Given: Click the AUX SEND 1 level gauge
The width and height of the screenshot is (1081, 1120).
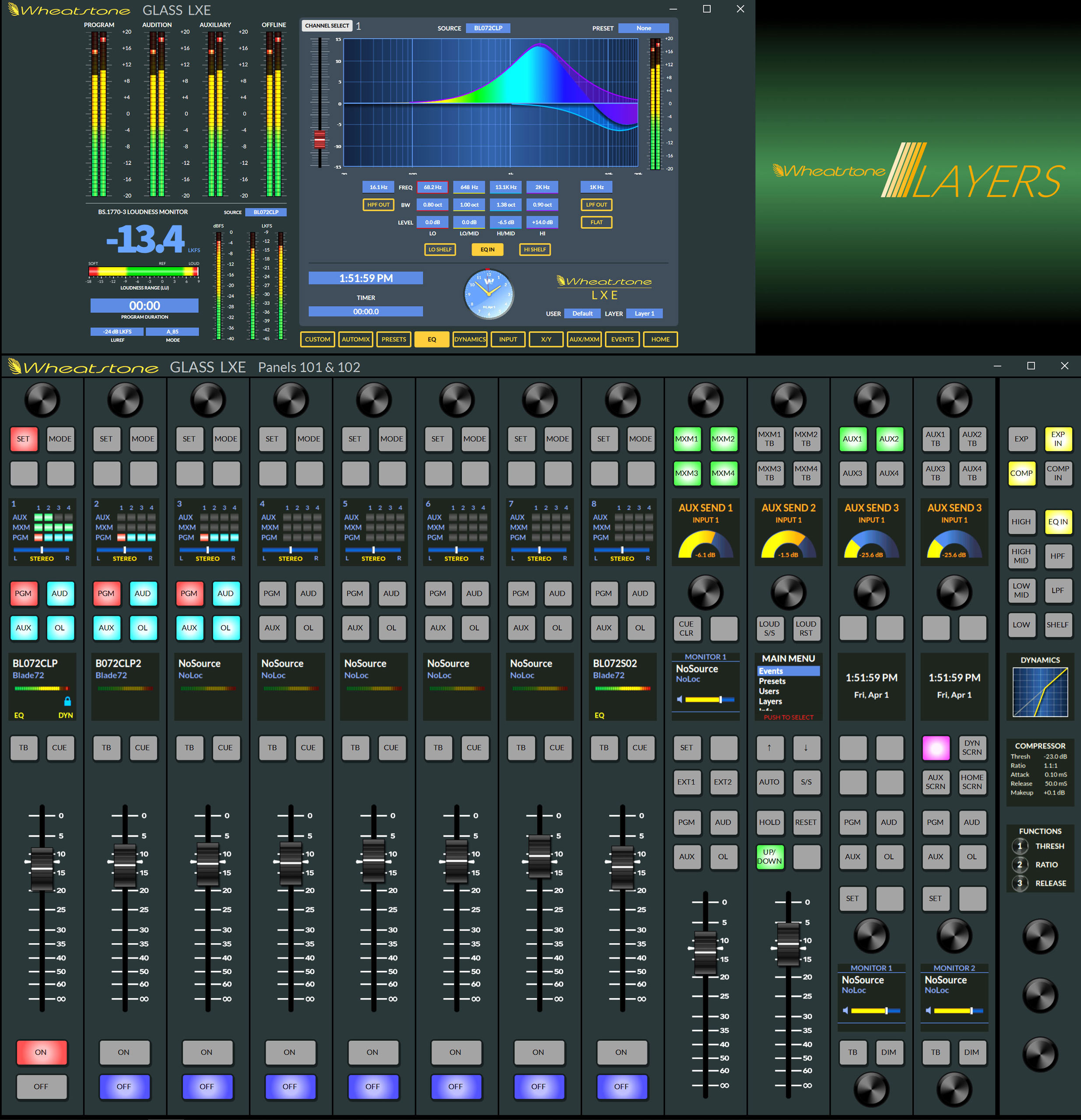Looking at the screenshot, I should (x=705, y=545).
